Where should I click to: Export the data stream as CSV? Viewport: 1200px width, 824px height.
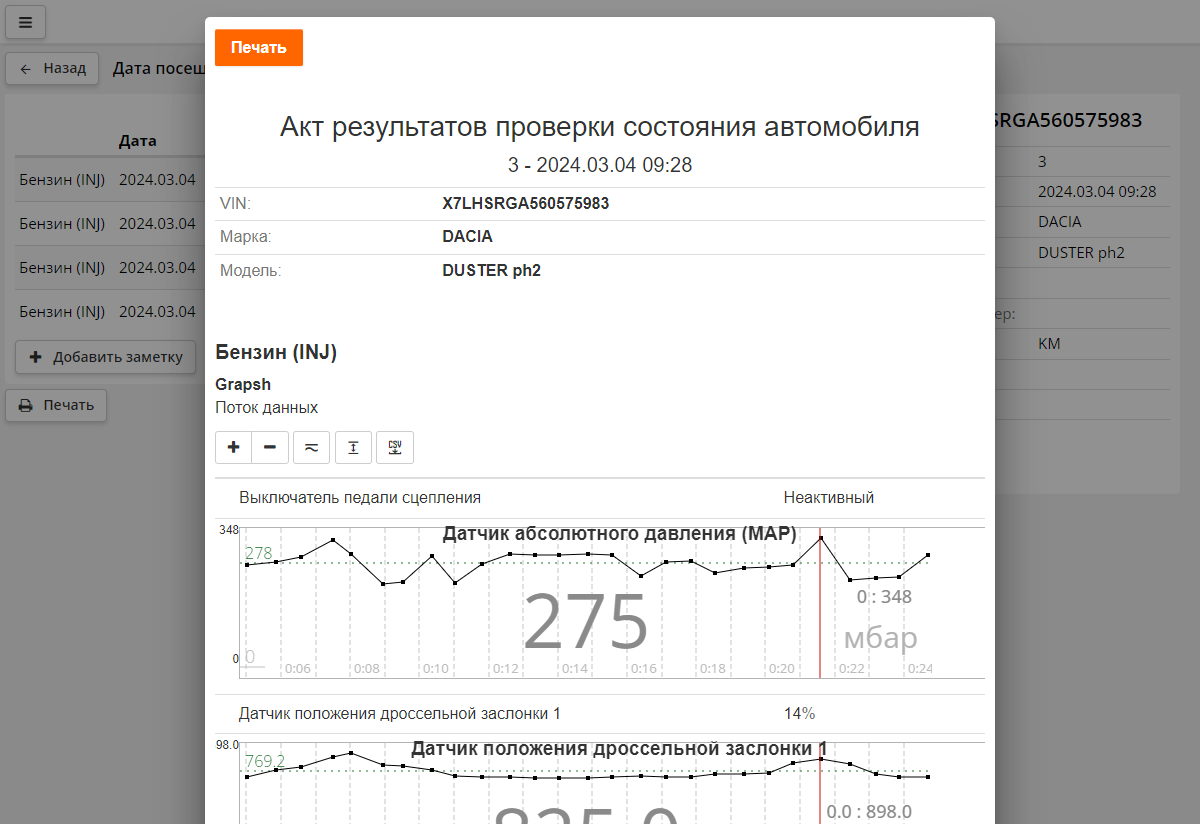coord(394,447)
